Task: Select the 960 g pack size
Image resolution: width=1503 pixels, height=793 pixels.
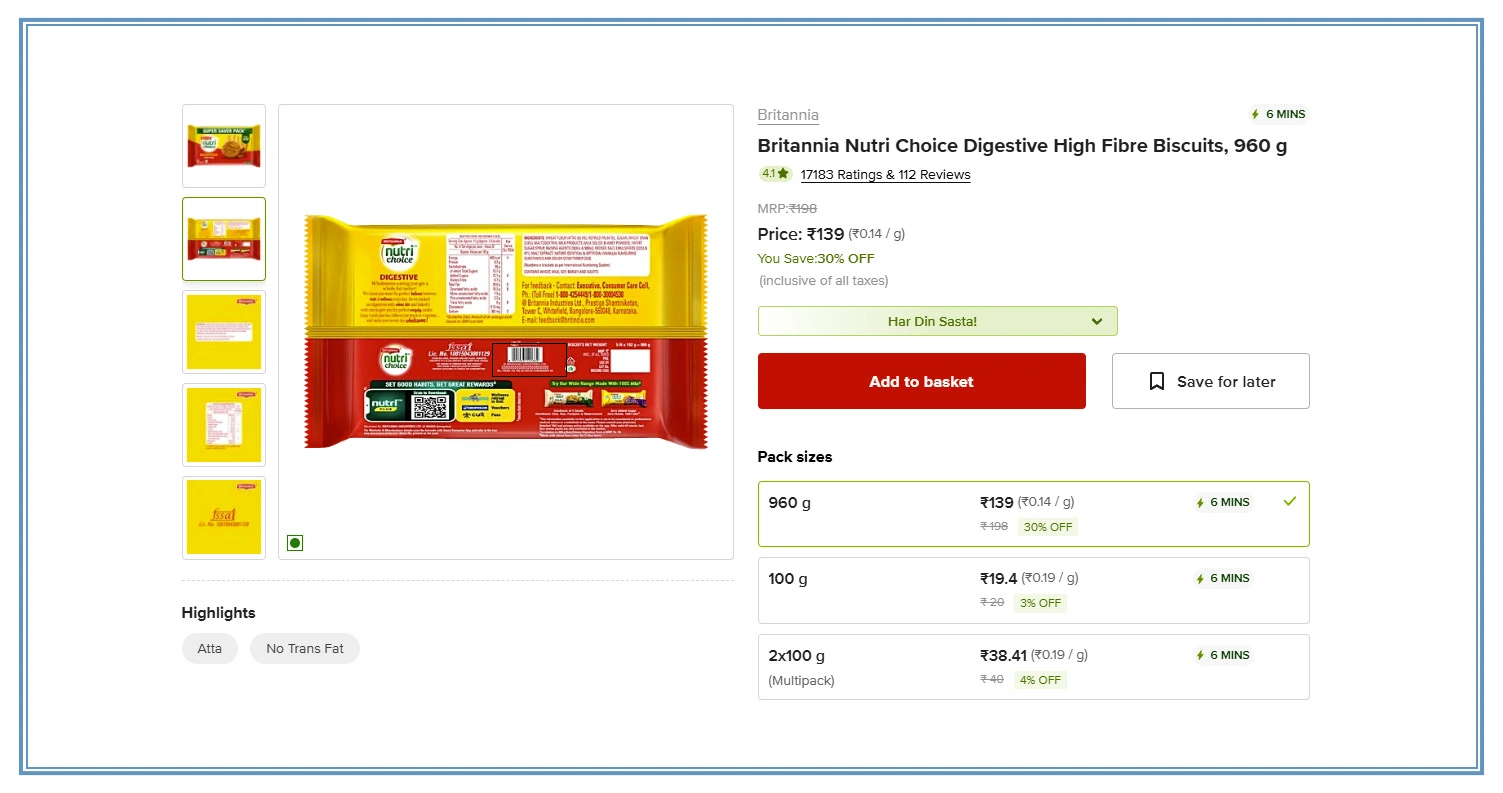Action: pyautogui.click(x=1033, y=514)
